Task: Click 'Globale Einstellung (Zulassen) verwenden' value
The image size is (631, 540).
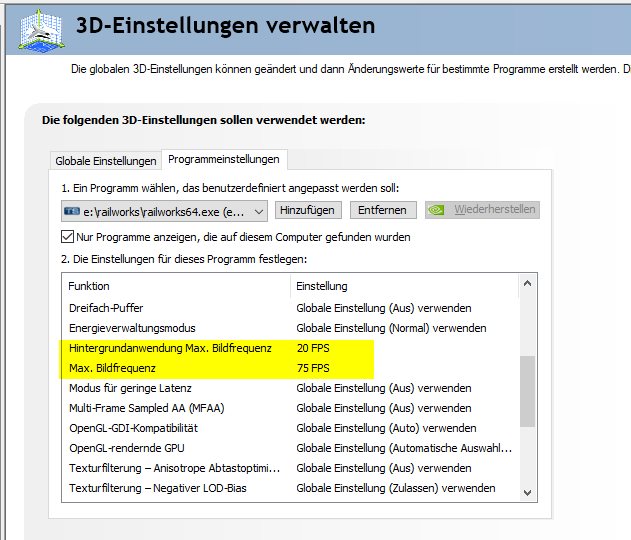Action: pos(396,488)
